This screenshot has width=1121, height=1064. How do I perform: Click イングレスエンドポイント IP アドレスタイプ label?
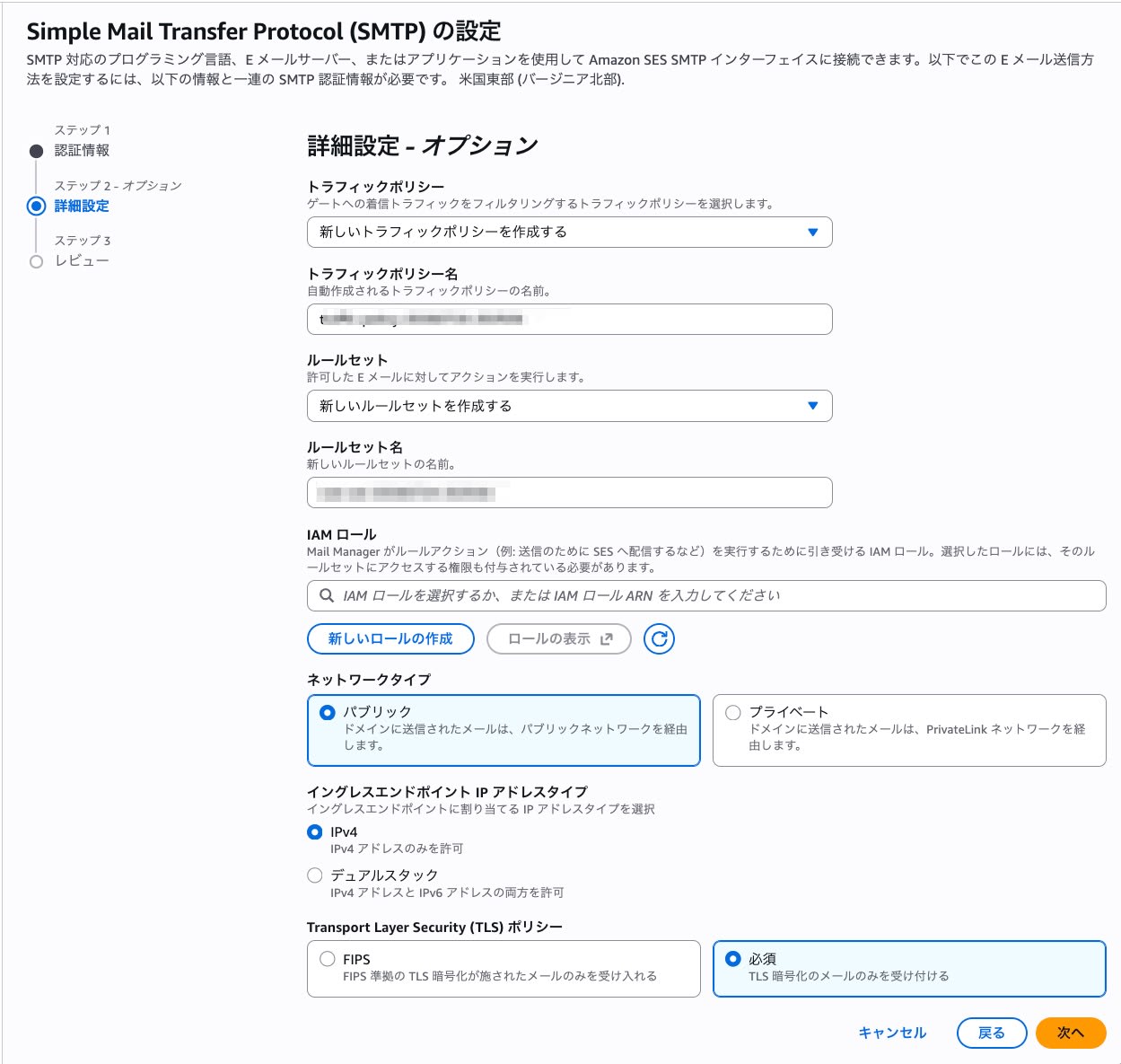(447, 791)
